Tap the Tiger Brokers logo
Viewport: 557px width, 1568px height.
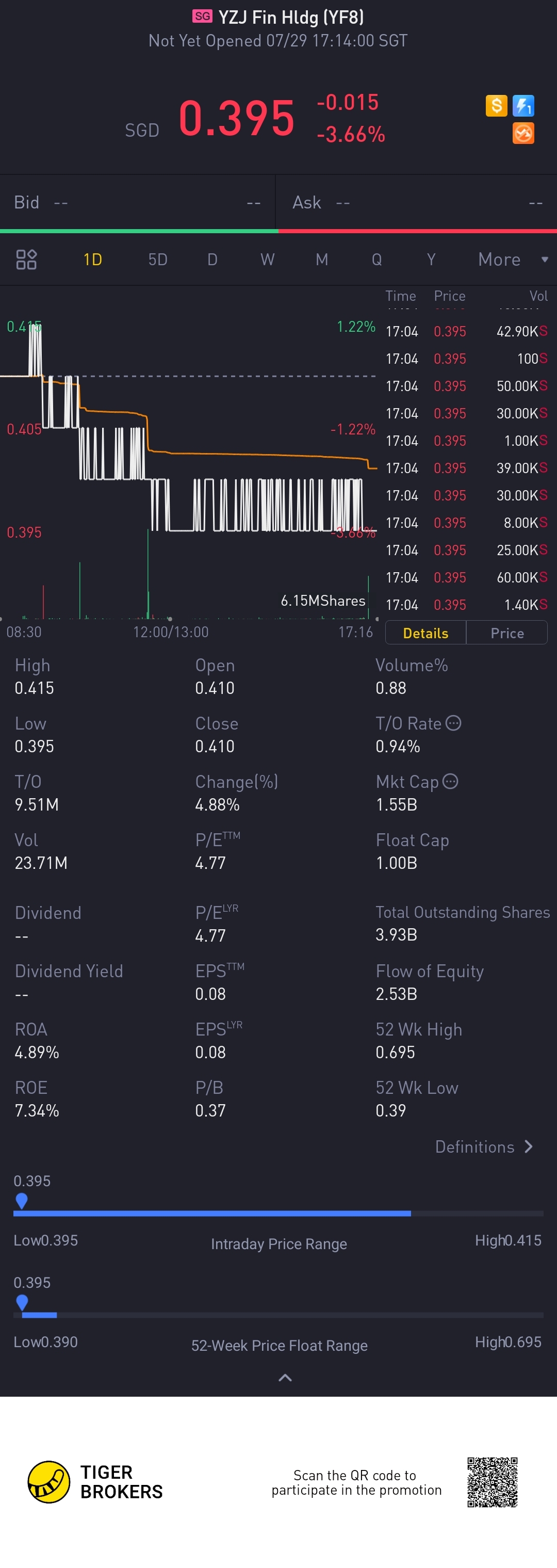(48, 1481)
